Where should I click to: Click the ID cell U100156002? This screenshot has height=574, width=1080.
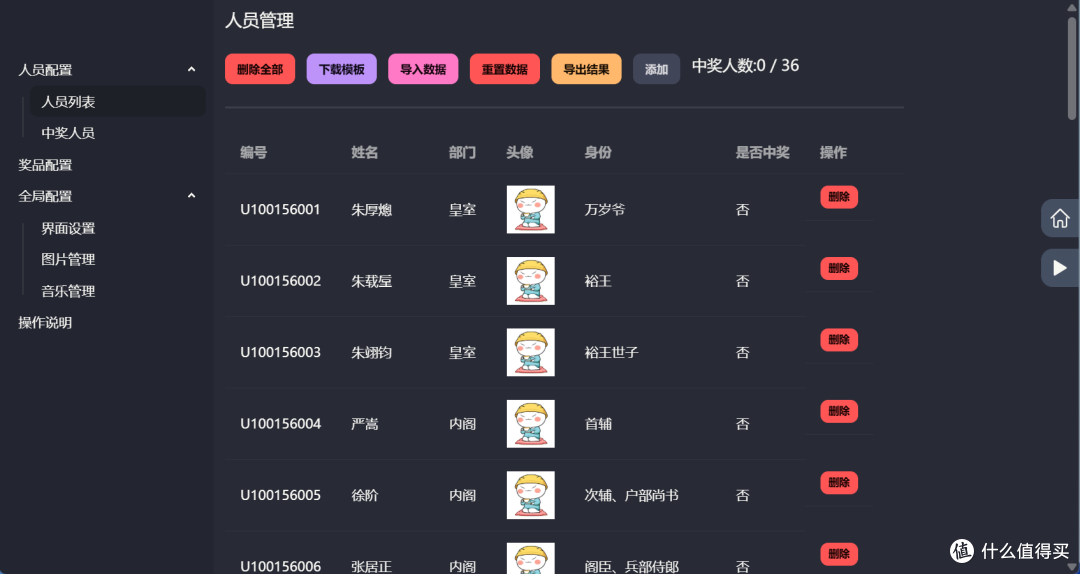[x=280, y=281]
